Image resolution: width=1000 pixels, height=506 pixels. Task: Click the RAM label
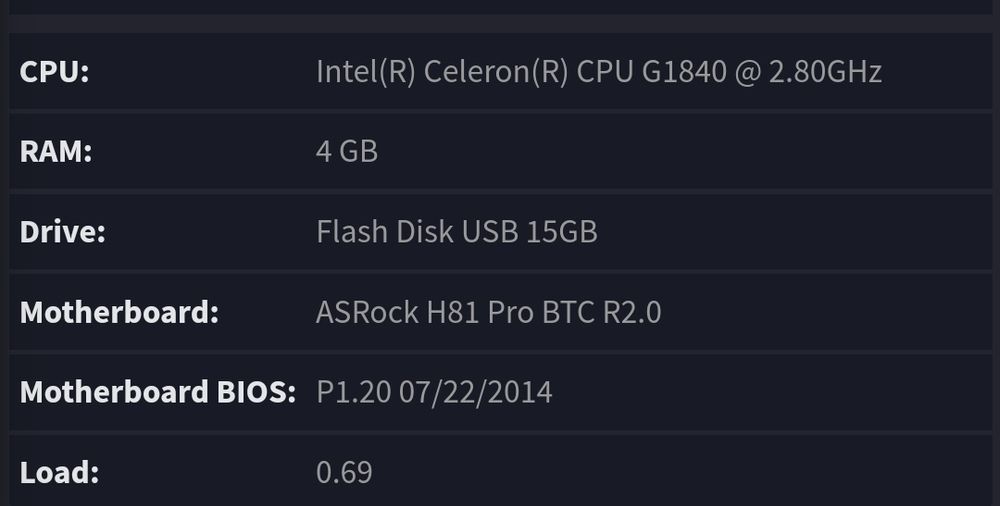[x=56, y=152]
